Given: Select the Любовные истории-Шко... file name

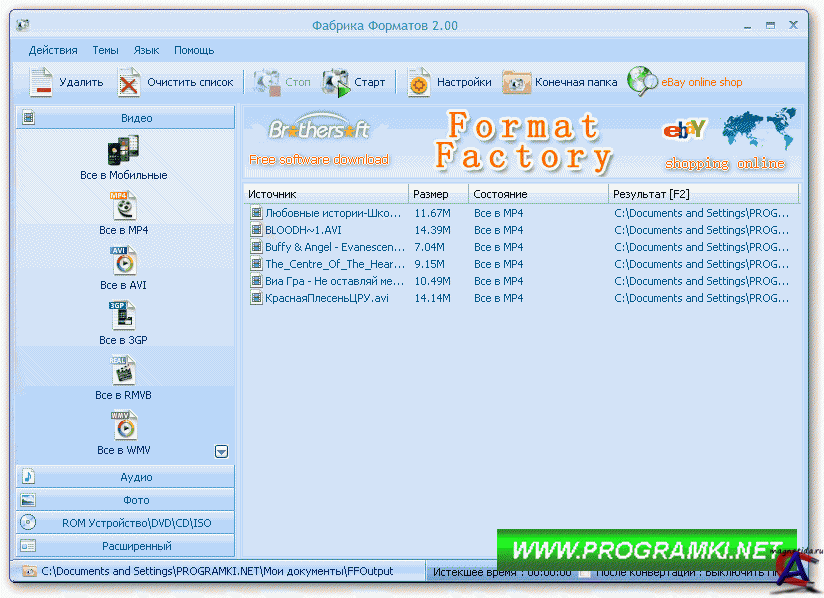Looking at the screenshot, I should pyautogui.click(x=333, y=213).
